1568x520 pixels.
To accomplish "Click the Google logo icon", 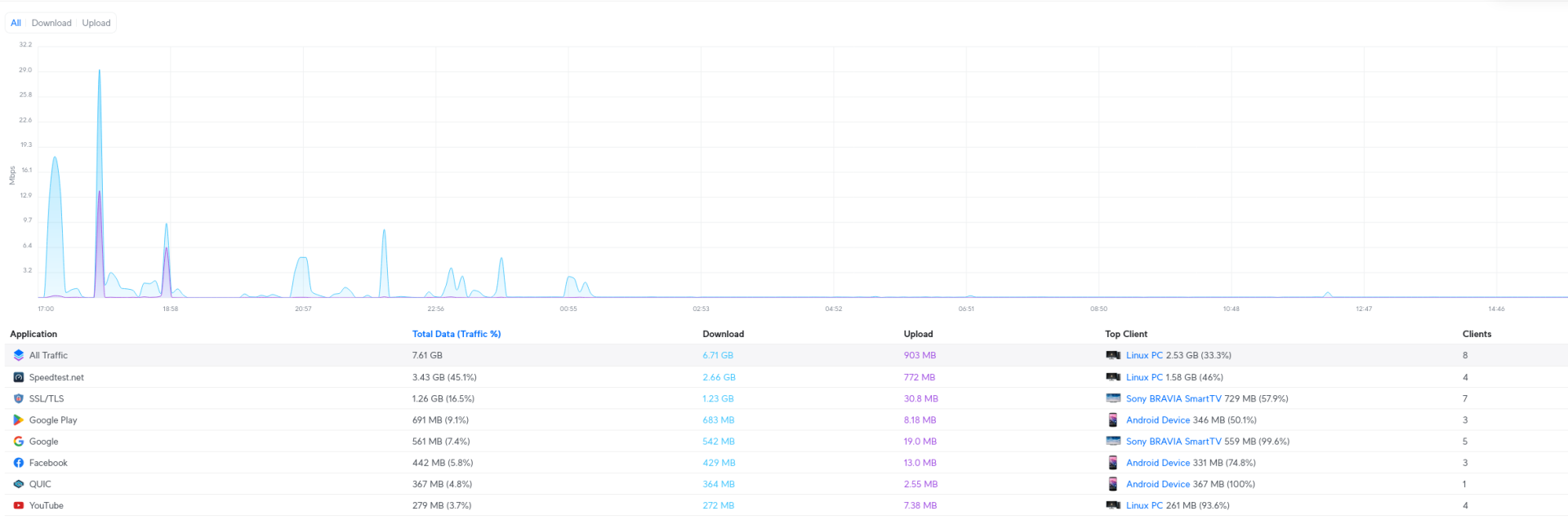I will click(x=19, y=441).
